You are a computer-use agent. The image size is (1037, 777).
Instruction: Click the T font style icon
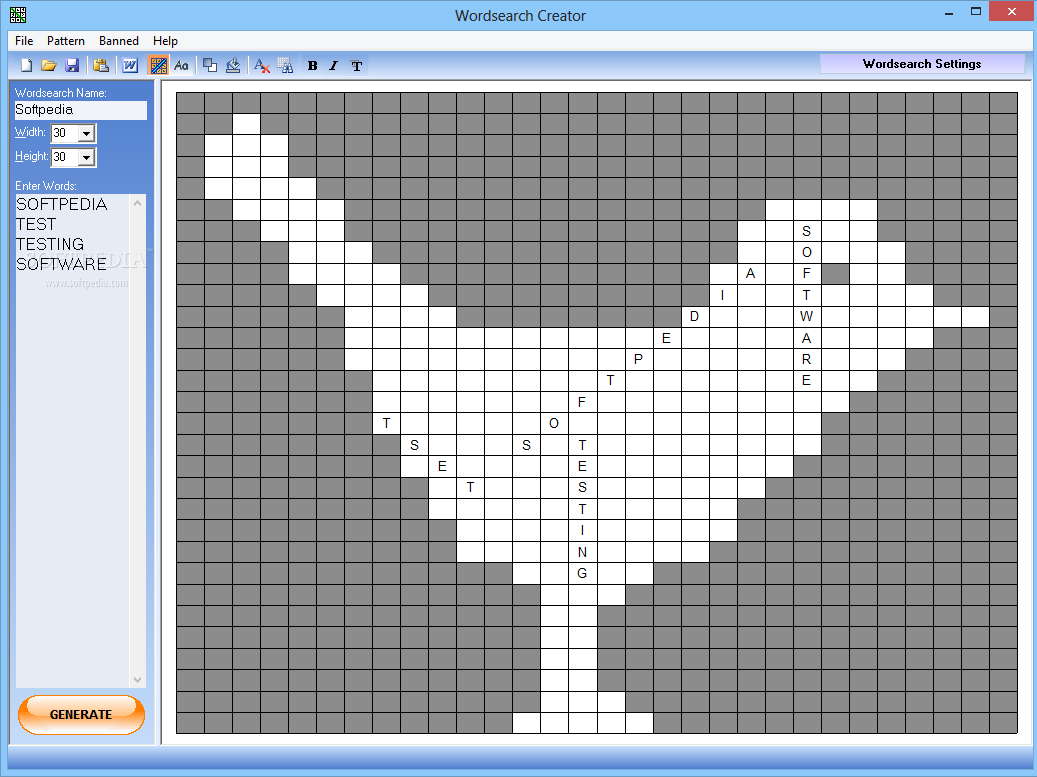pos(356,65)
